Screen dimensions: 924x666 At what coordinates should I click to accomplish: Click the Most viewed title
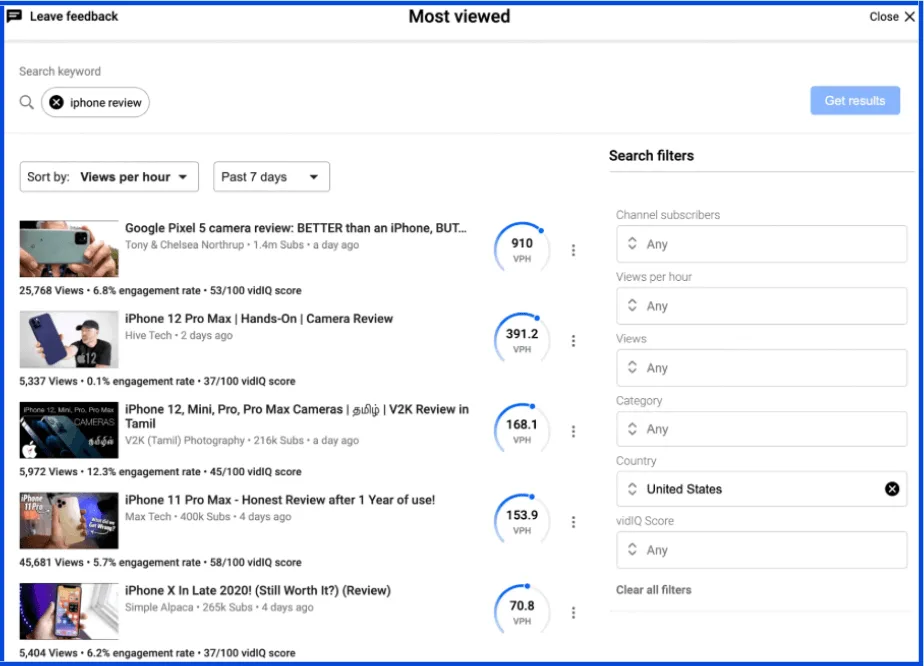(460, 17)
